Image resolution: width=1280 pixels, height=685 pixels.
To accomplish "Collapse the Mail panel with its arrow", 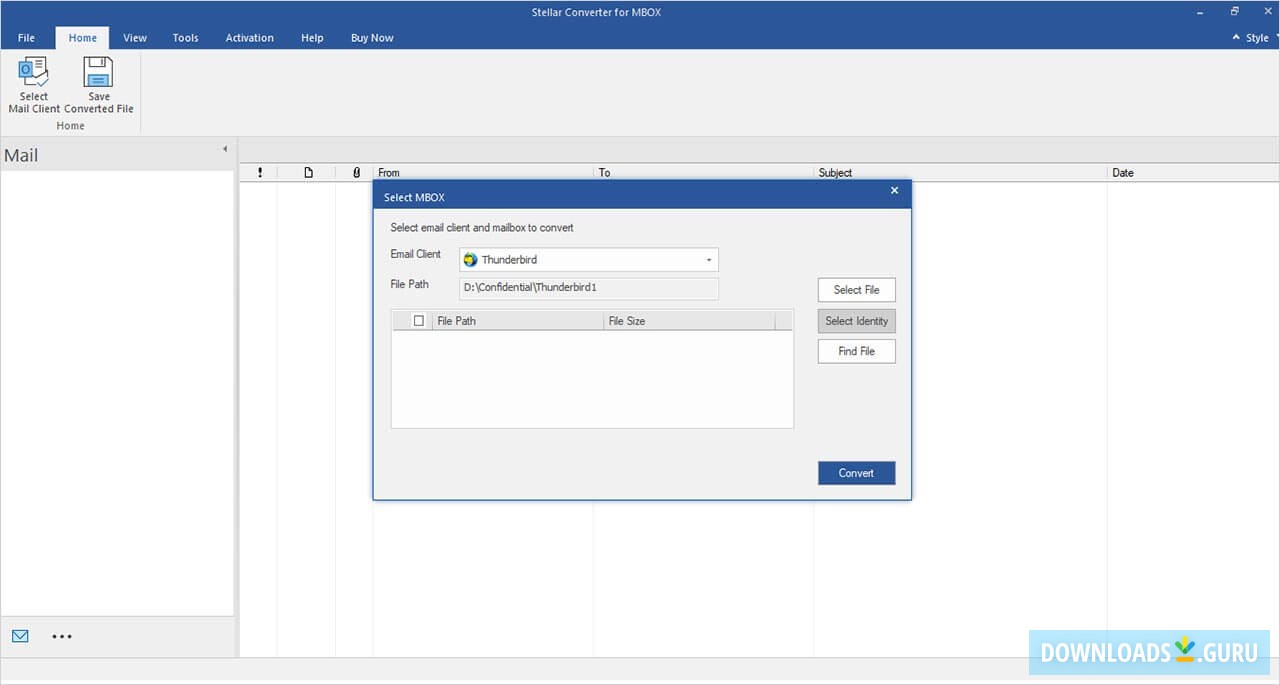I will click(x=225, y=147).
